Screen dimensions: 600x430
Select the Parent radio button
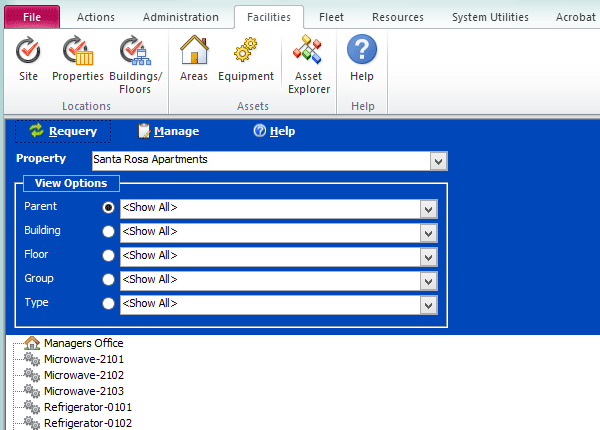[108, 208]
